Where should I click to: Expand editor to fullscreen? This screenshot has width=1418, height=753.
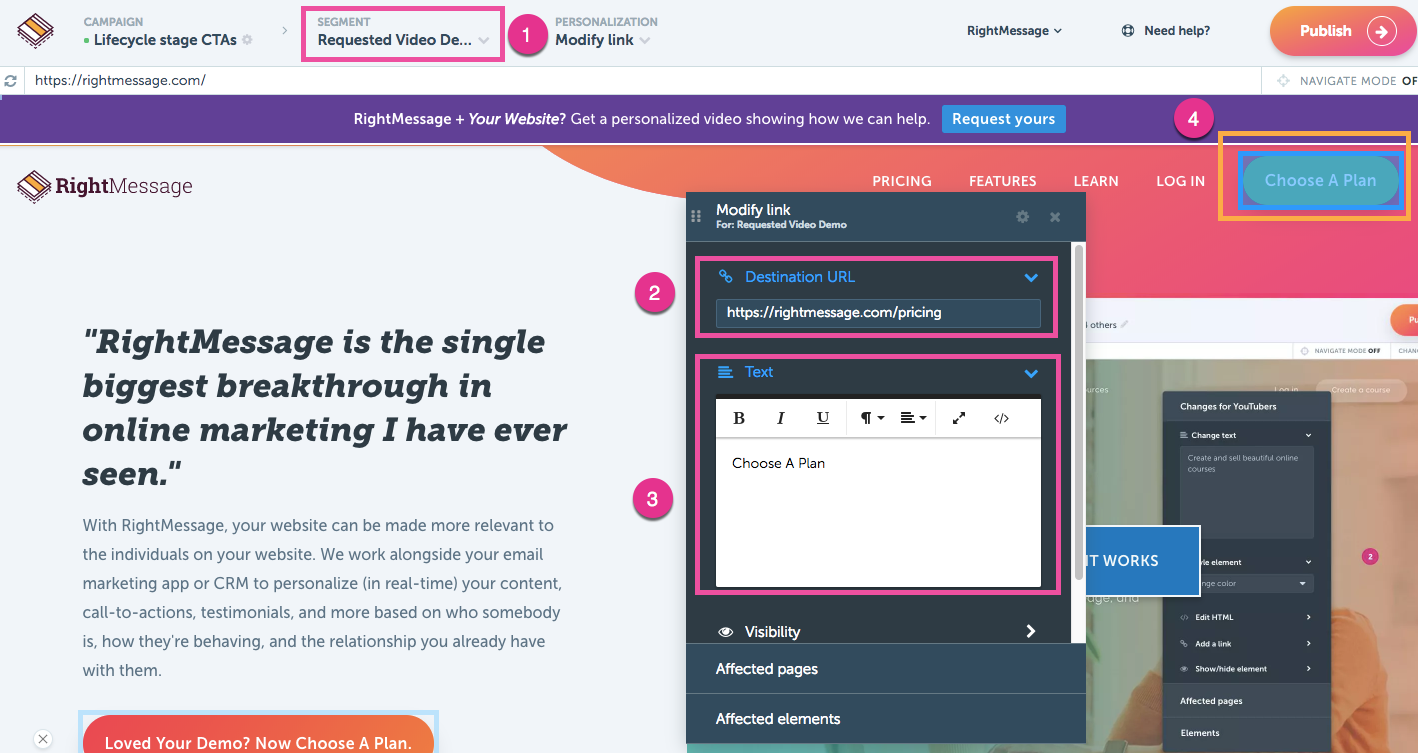pos(959,418)
